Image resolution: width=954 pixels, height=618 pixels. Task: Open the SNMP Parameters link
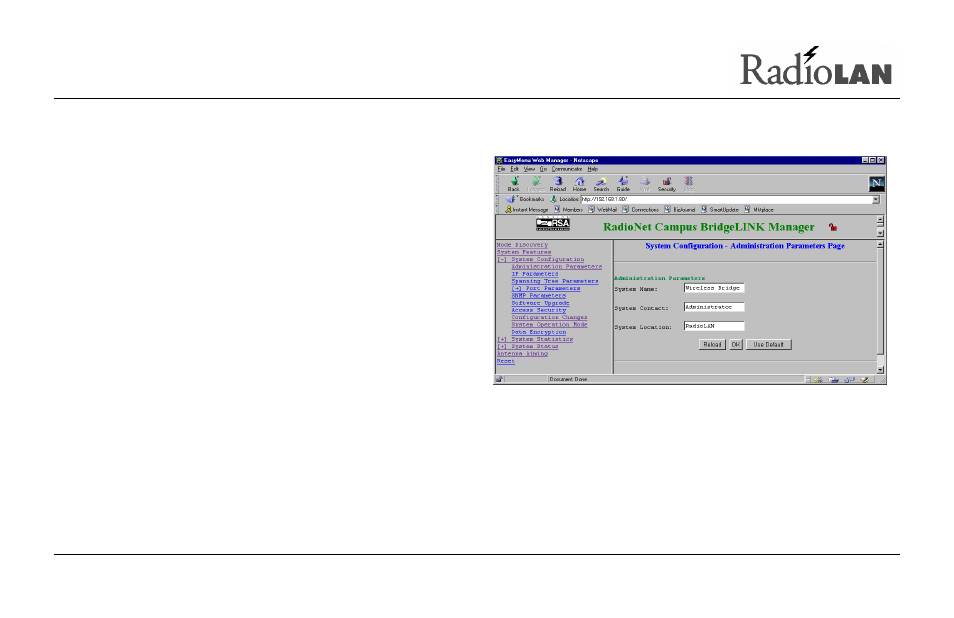[x=538, y=296]
